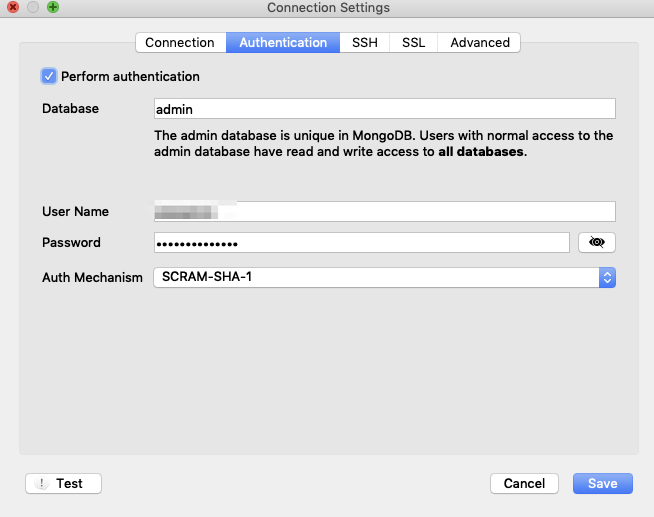
Task: Focus the Database input field
Action: tap(385, 109)
